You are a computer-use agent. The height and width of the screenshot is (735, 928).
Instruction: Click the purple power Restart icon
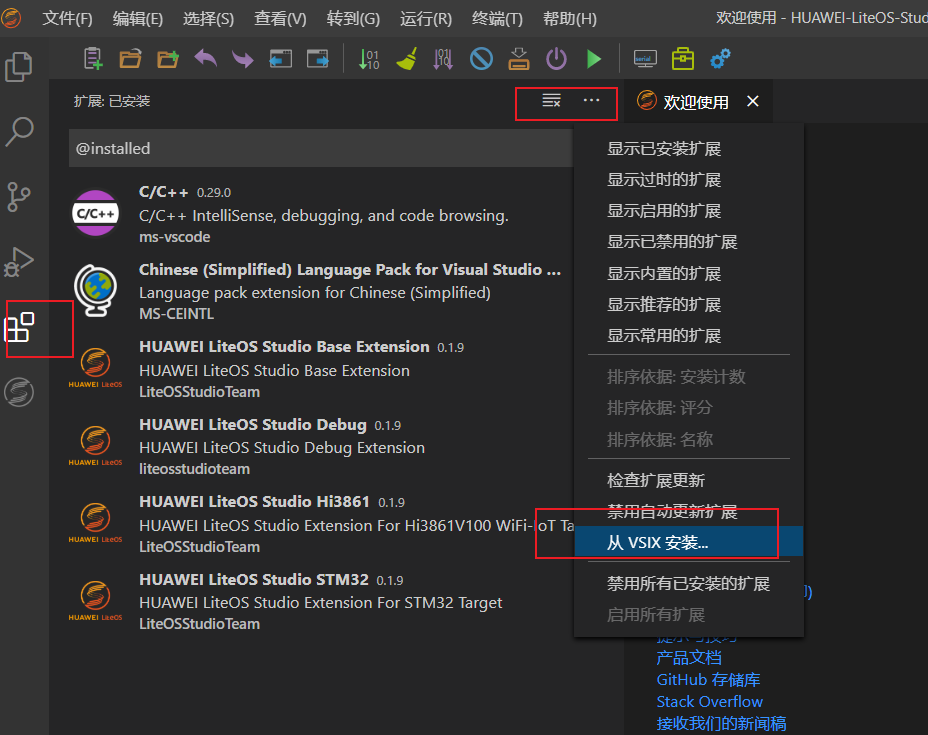(x=556, y=59)
